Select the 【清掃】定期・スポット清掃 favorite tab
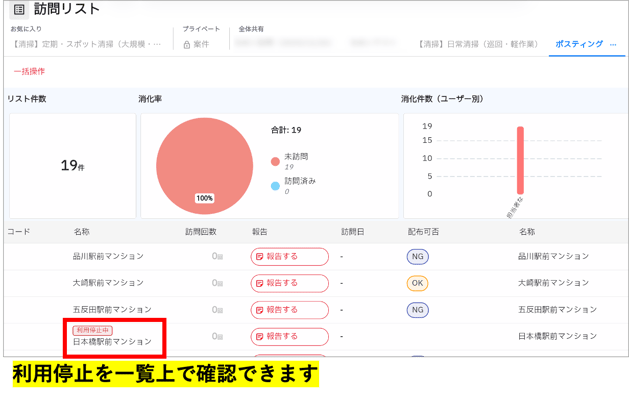 click(86, 44)
